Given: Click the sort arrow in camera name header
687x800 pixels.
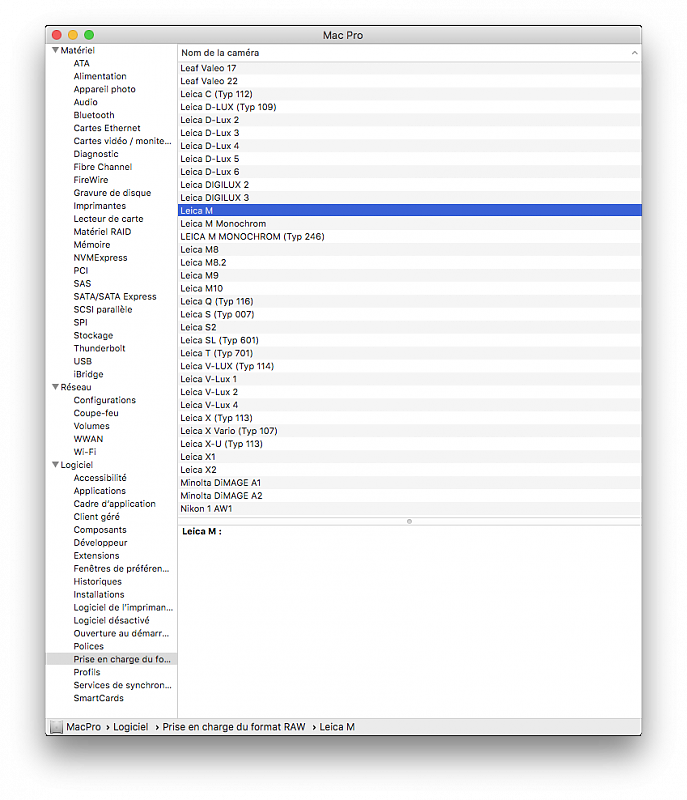Looking at the screenshot, I should (x=634, y=52).
